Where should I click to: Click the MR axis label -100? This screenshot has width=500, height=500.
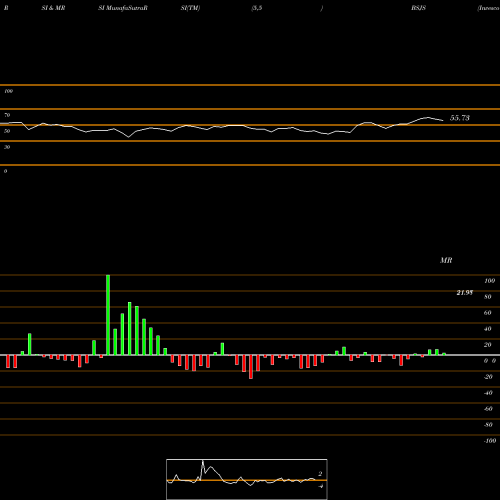tap(490, 441)
